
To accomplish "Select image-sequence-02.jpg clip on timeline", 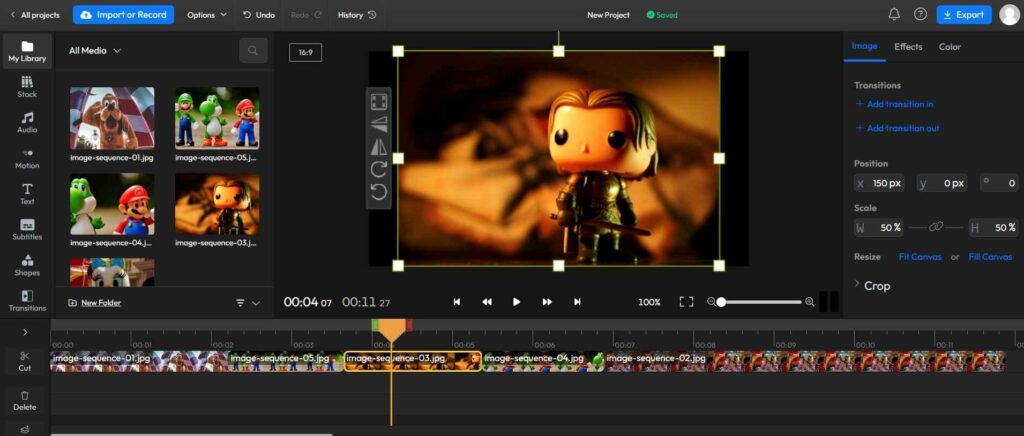I will coord(805,361).
